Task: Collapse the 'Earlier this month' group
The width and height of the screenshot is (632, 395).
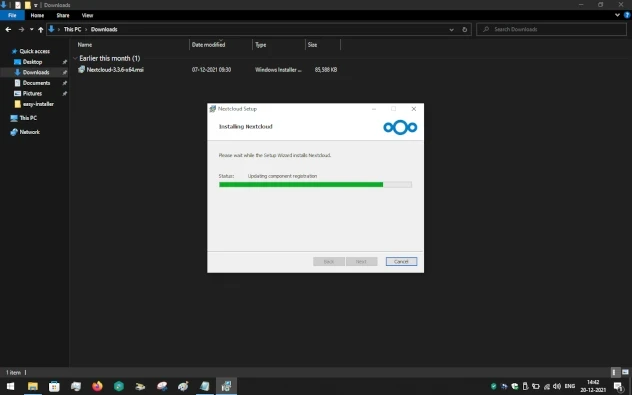Action: (x=75, y=58)
